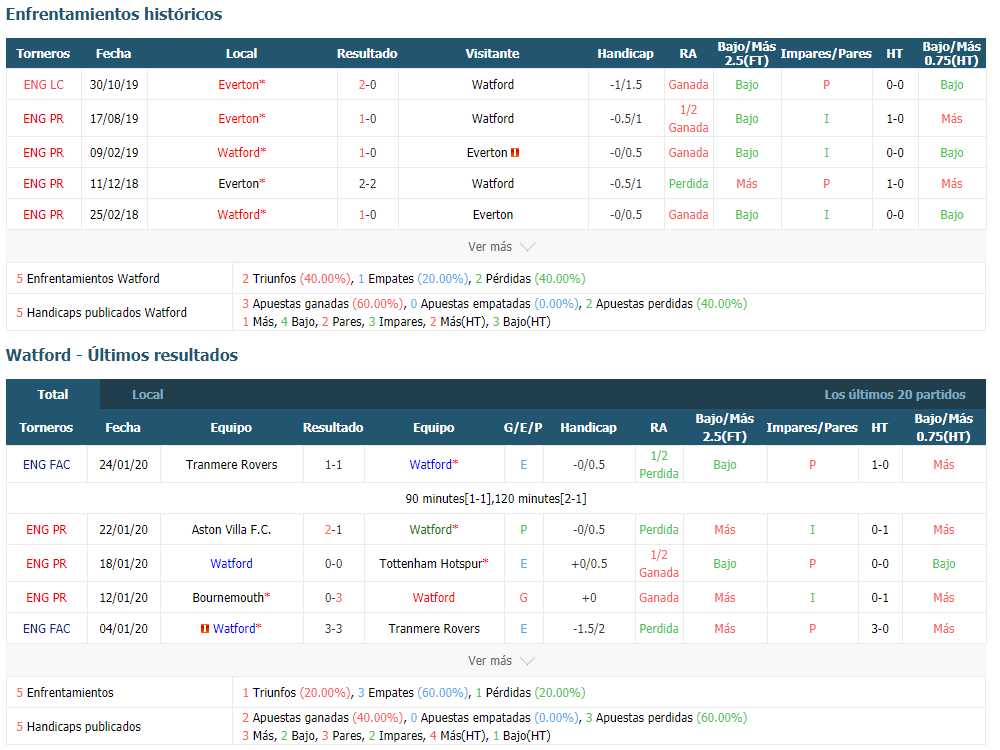The image size is (1000, 750).
Task: Open Everton team link in 30/10/19 match
Action: pos(241,85)
